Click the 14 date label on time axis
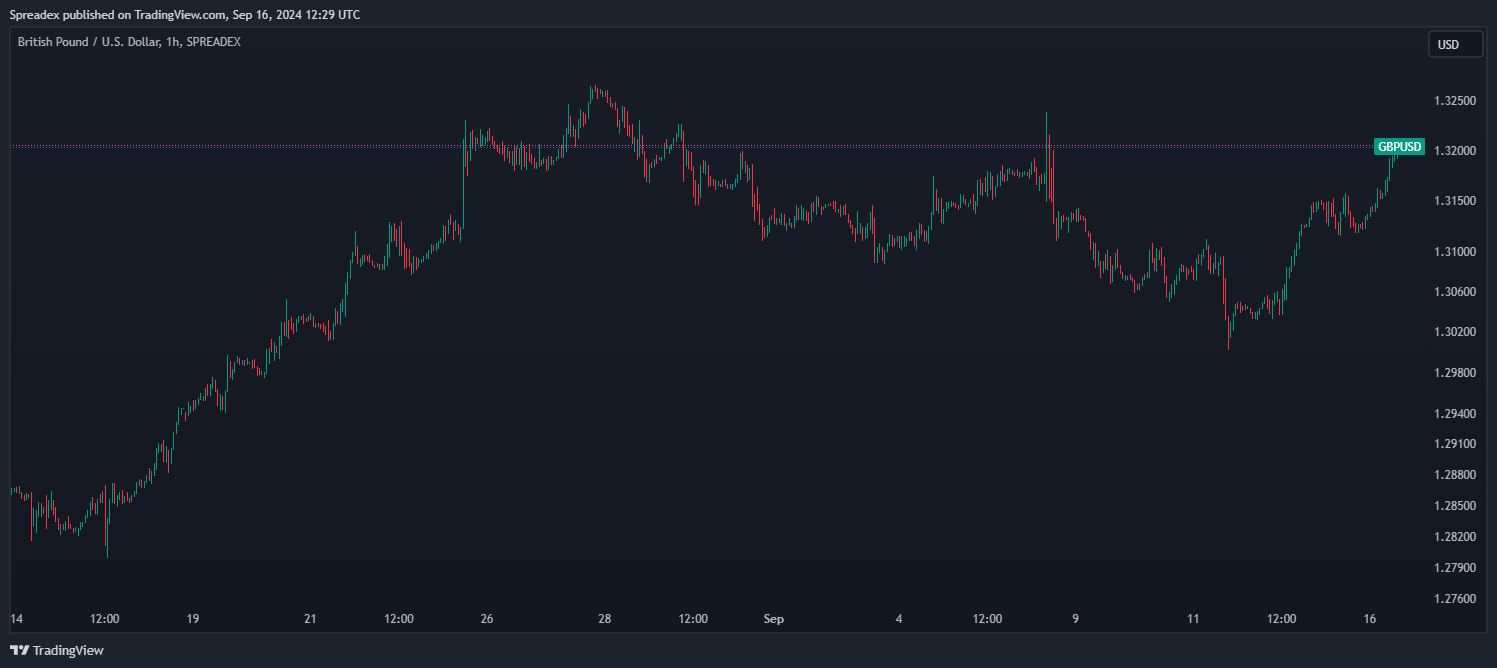Viewport: 1497px width, 668px height. pyautogui.click(x=16, y=620)
